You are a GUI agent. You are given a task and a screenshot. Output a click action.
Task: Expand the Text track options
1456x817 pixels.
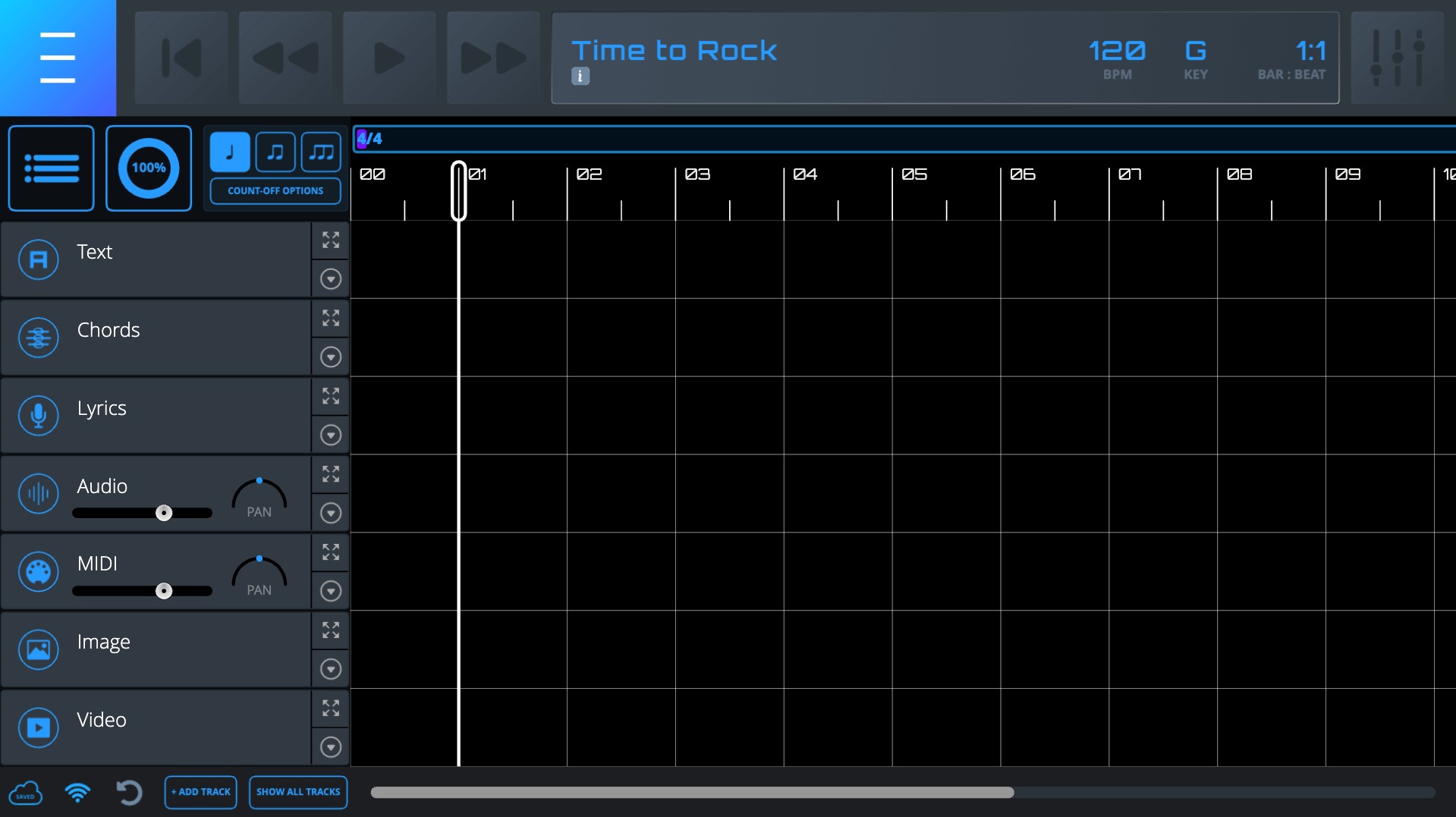[x=330, y=278]
